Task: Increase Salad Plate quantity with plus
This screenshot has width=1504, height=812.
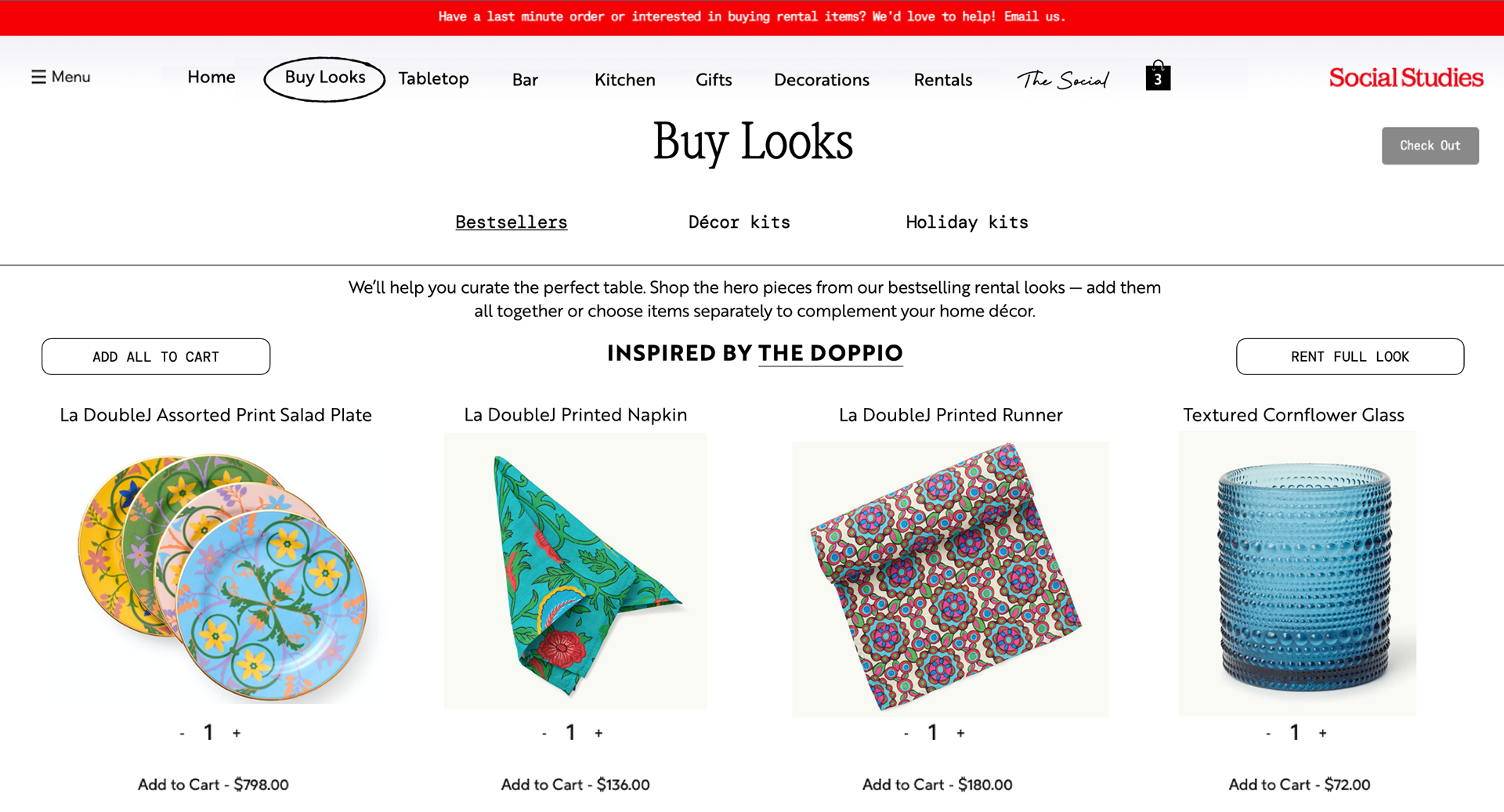Action: [x=237, y=733]
